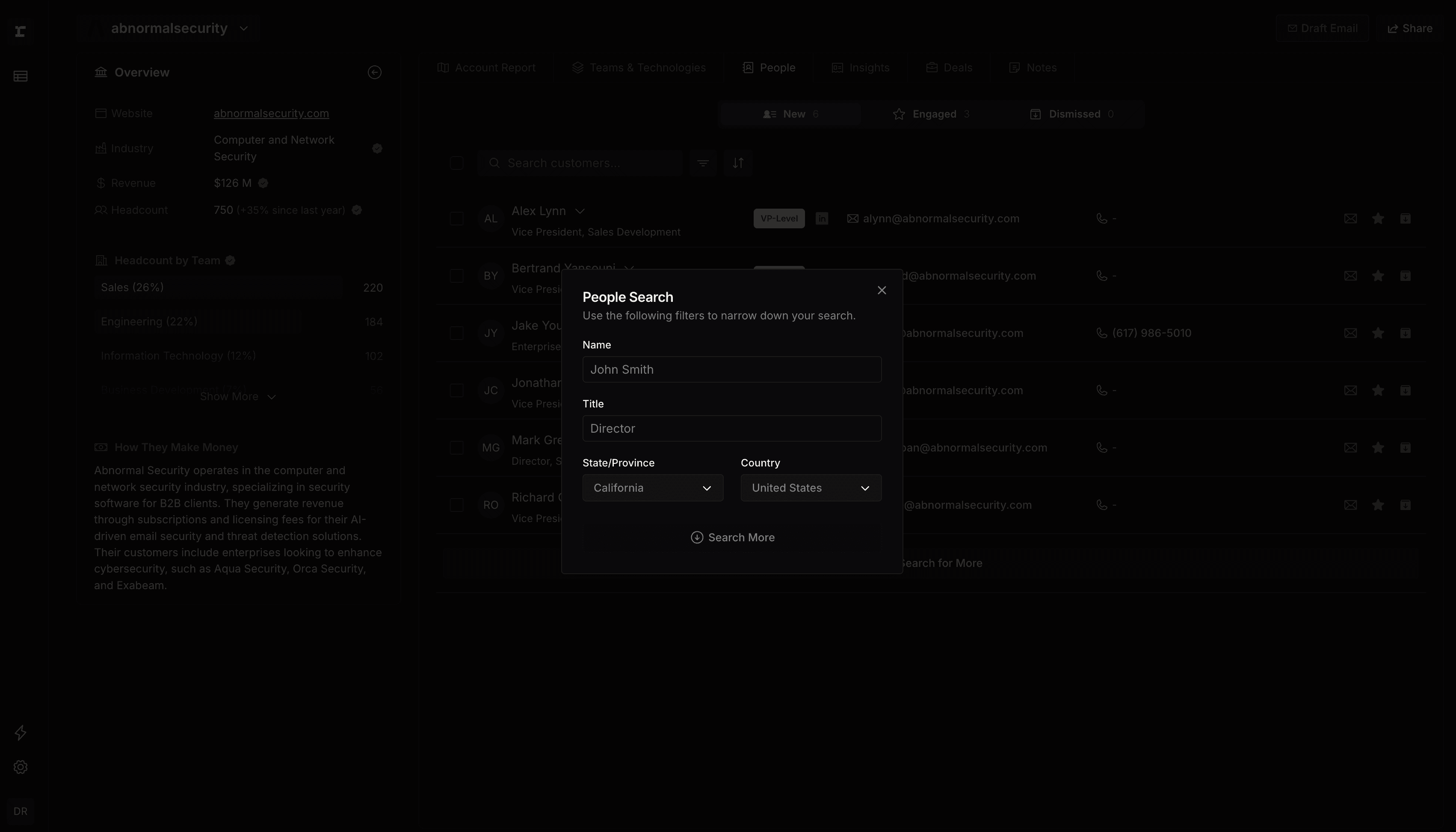Click the filter icon beside search customers
Image resolution: width=1456 pixels, height=832 pixels.
tap(703, 163)
